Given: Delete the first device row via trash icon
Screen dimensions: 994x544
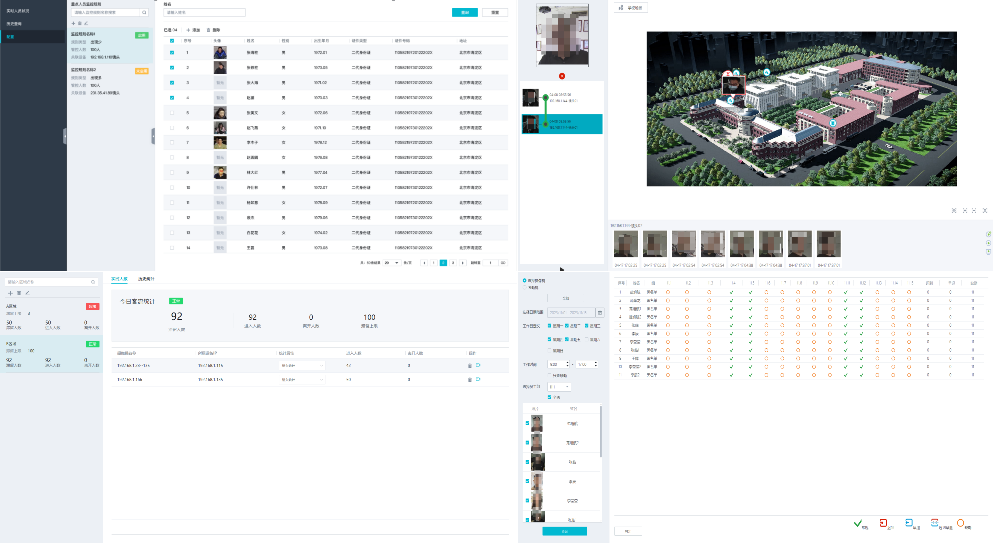Looking at the screenshot, I should 469,366.
